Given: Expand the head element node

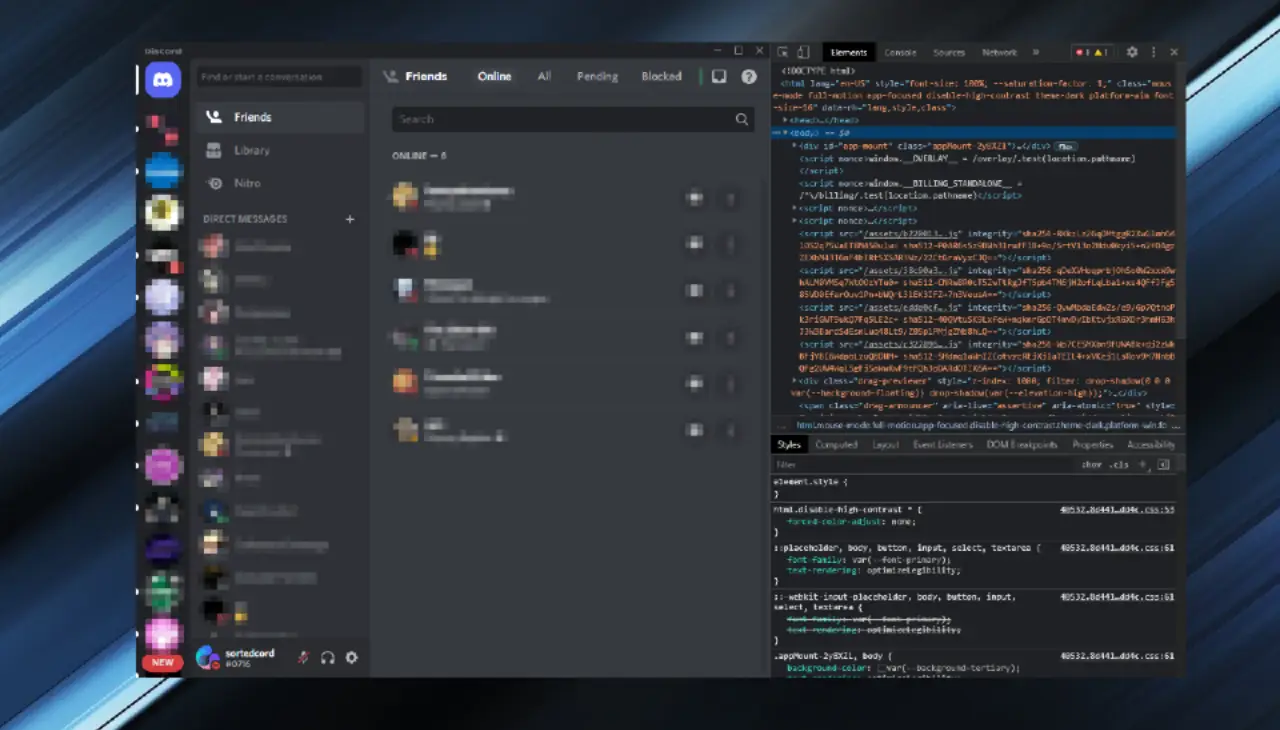Looking at the screenshot, I should tap(786, 120).
